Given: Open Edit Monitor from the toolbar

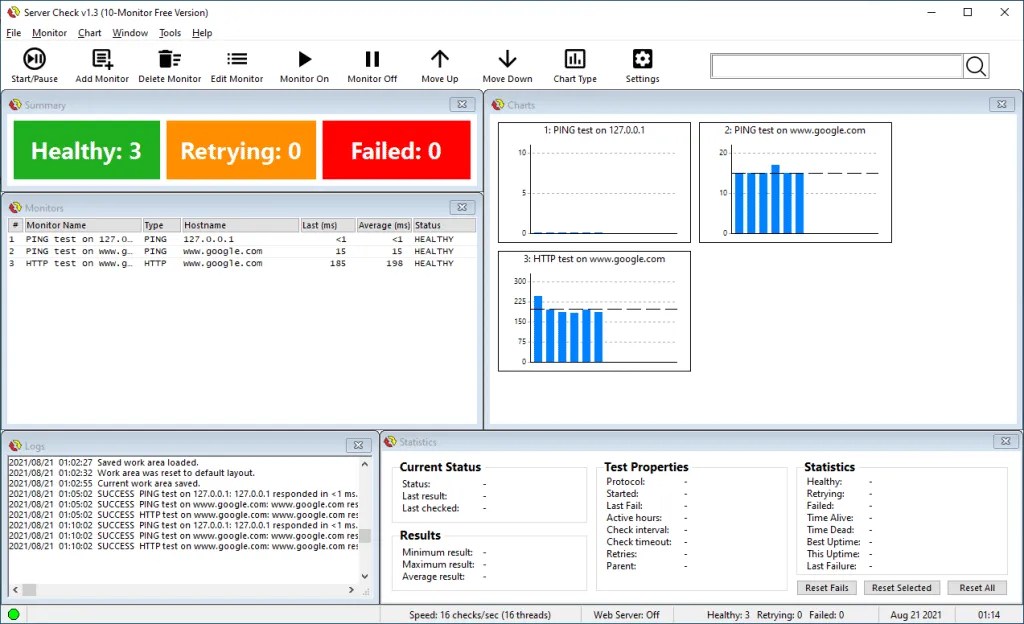Looking at the screenshot, I should click(236, 65).
